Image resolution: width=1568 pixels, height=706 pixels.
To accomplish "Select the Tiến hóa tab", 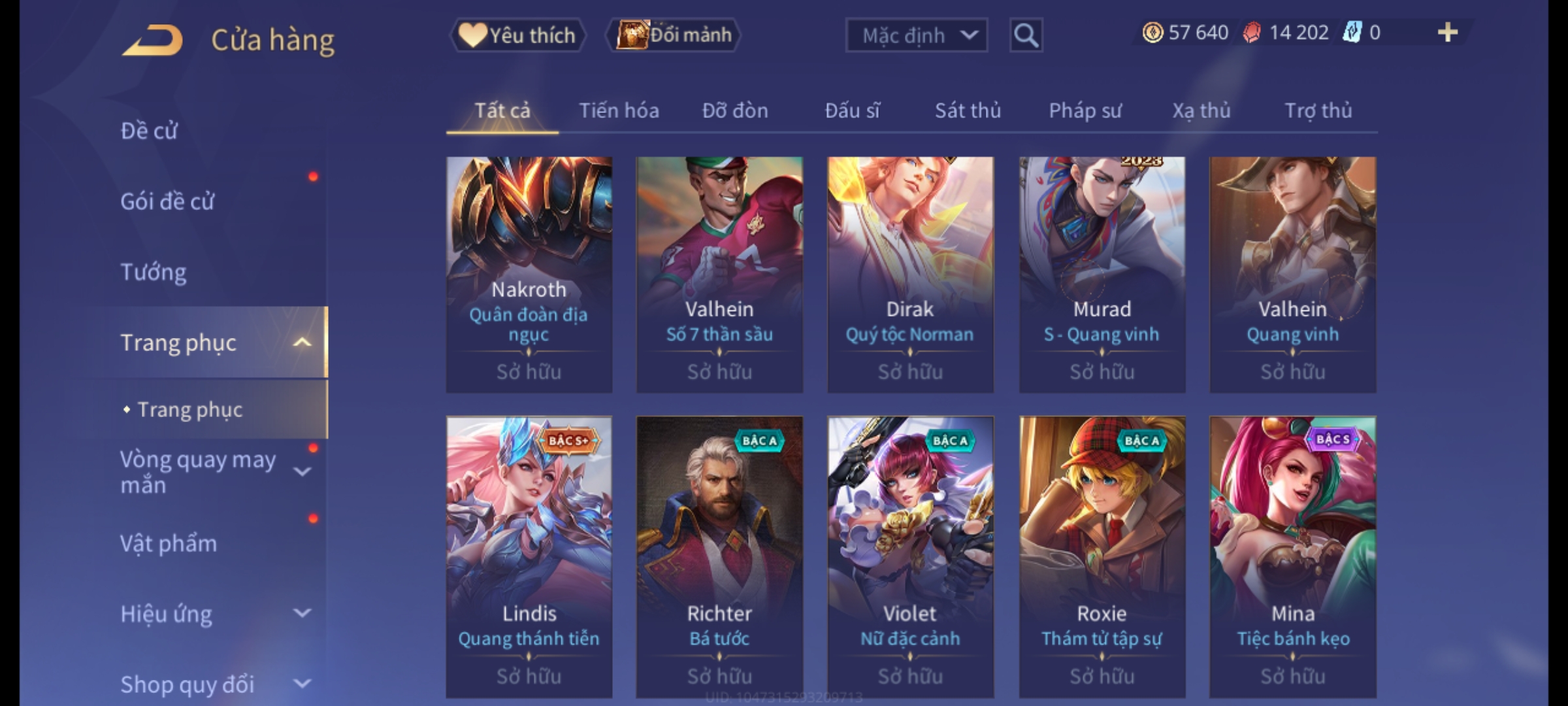I will point(619,110).
